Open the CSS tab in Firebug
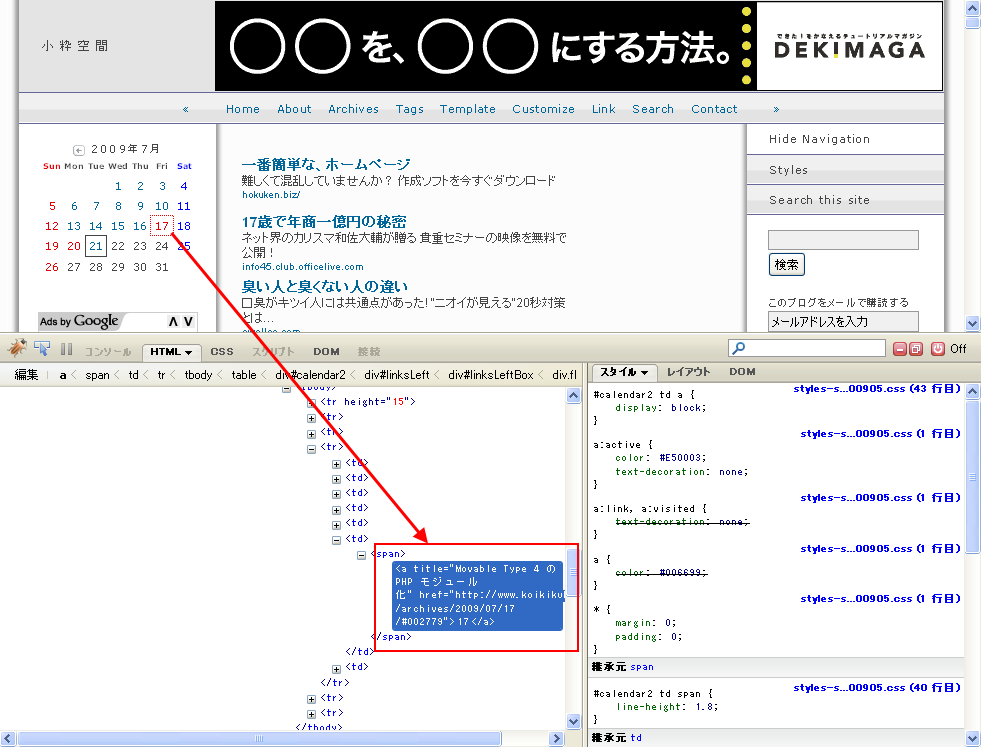The height and width of the screenshot is (747, 981). [x=222, y=352]
